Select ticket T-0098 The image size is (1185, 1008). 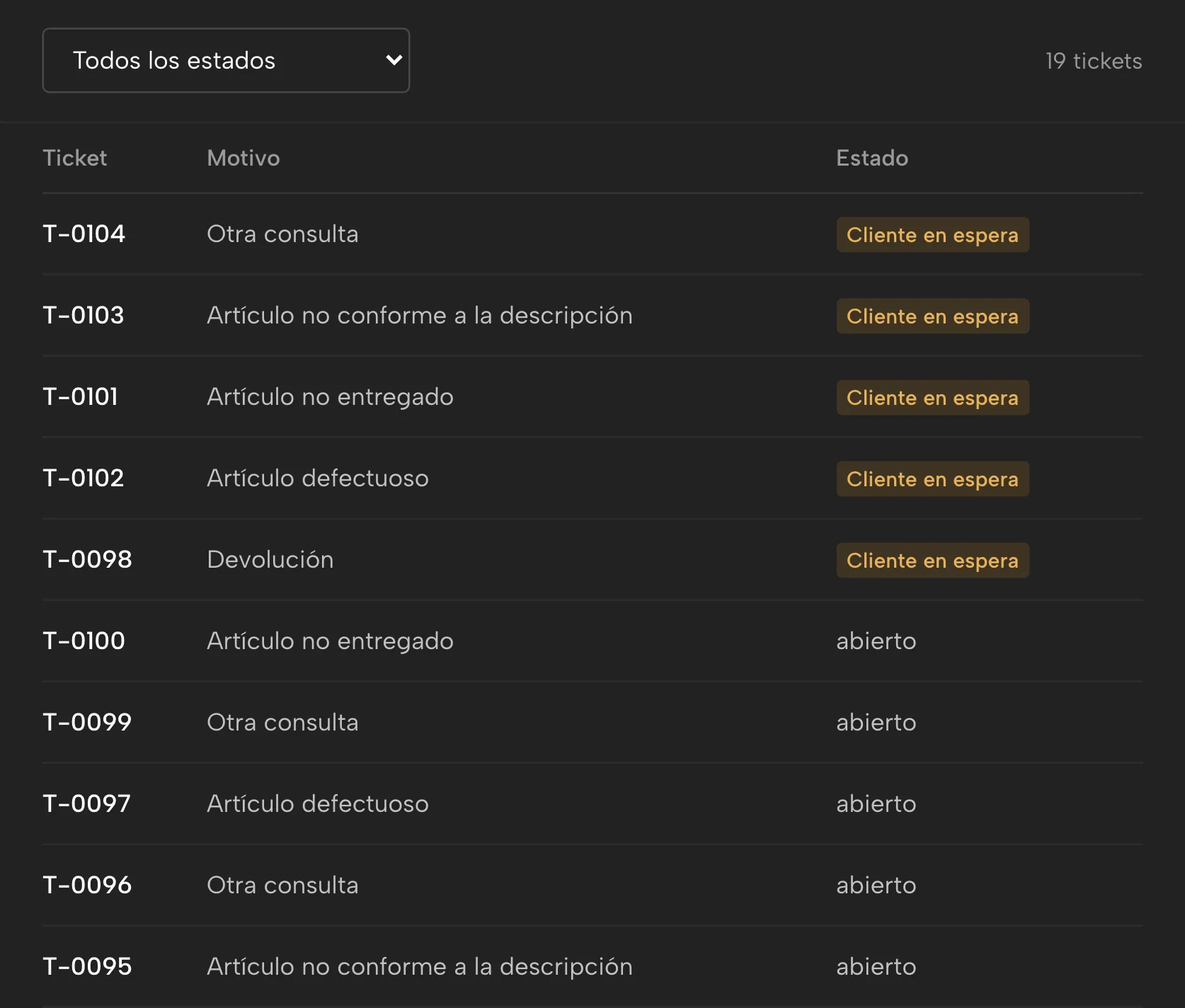tap(87, 559)
